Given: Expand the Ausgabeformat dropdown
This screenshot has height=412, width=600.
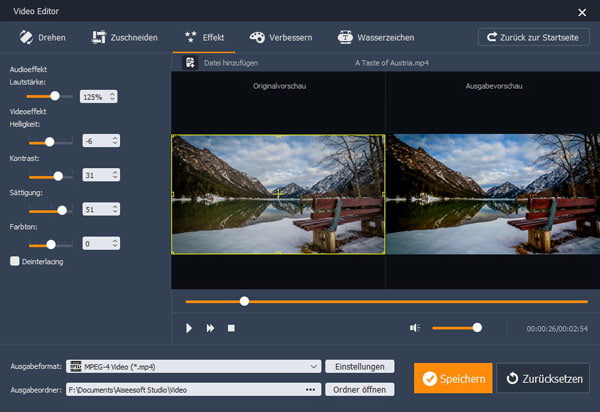Looking at the screenshot, I should [x=314, y=367].
